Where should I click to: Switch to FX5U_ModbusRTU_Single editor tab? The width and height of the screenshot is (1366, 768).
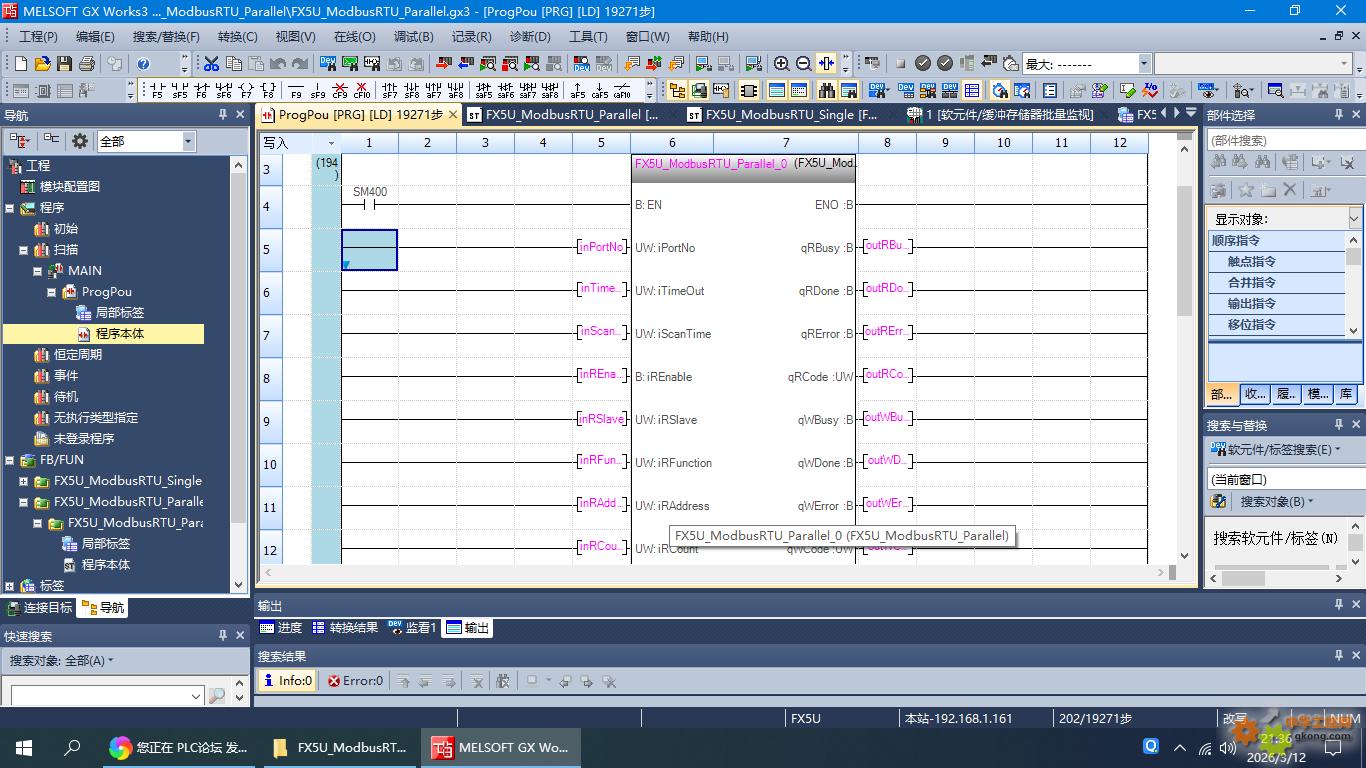point(780,115)
